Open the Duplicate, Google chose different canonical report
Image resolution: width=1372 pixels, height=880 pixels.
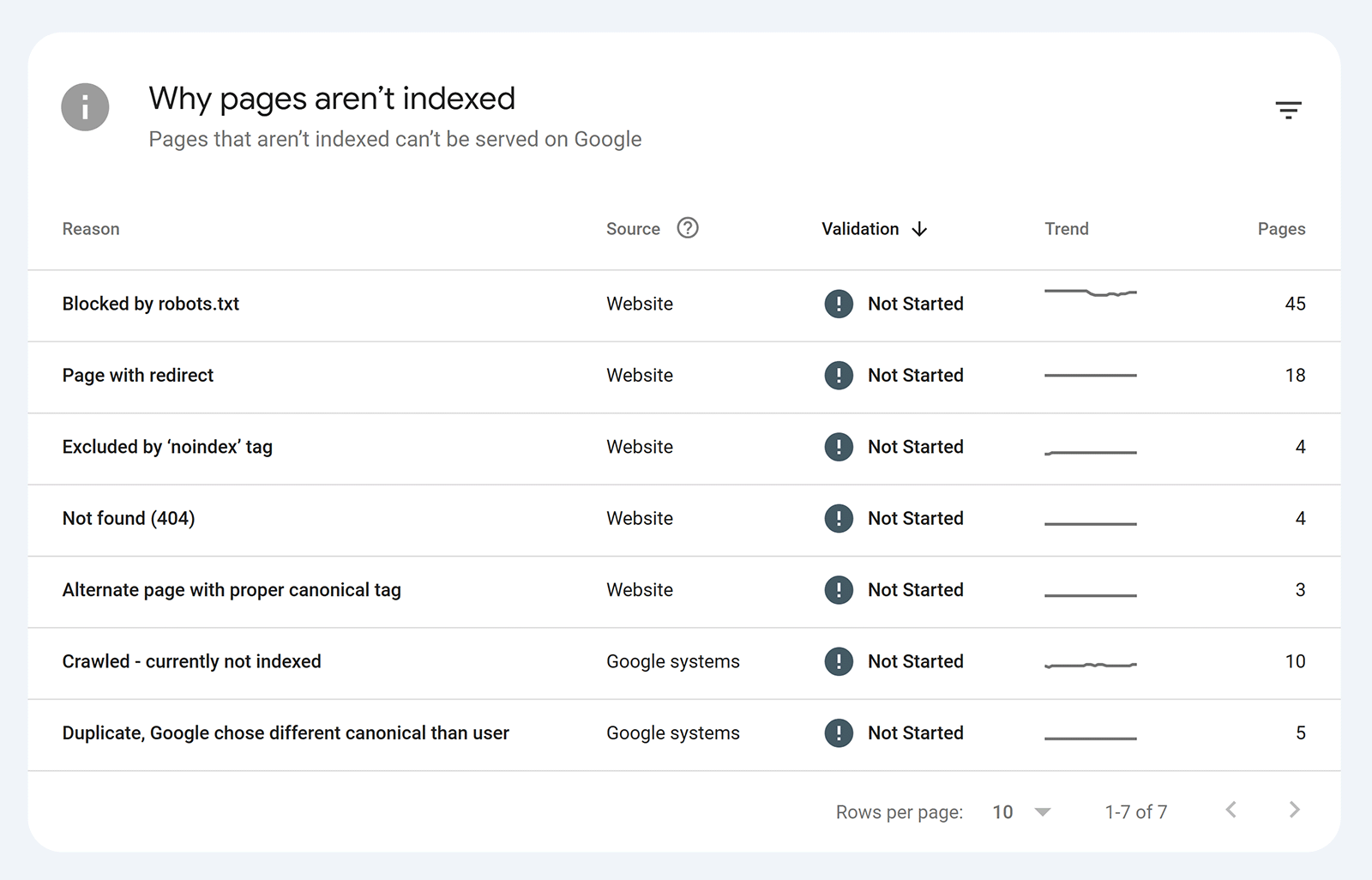click(x=286, y=732)
